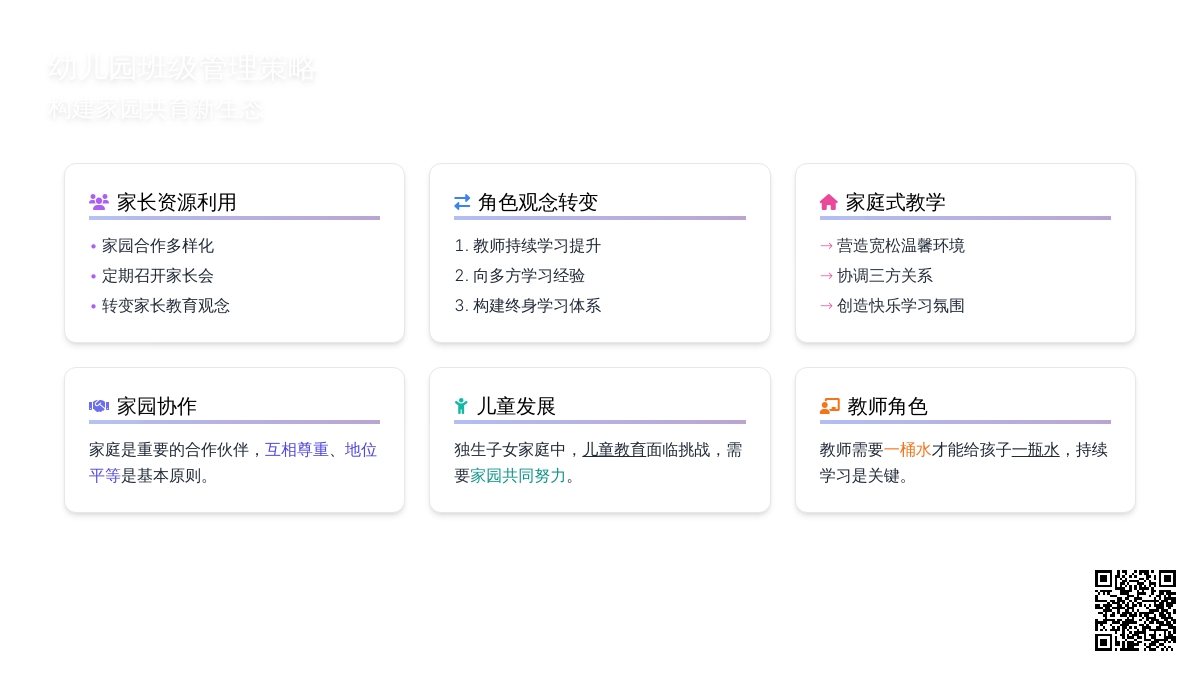Click the underlined text 一瓶水
This screenshot has width=1200, height=675.
coord(1036,450)
